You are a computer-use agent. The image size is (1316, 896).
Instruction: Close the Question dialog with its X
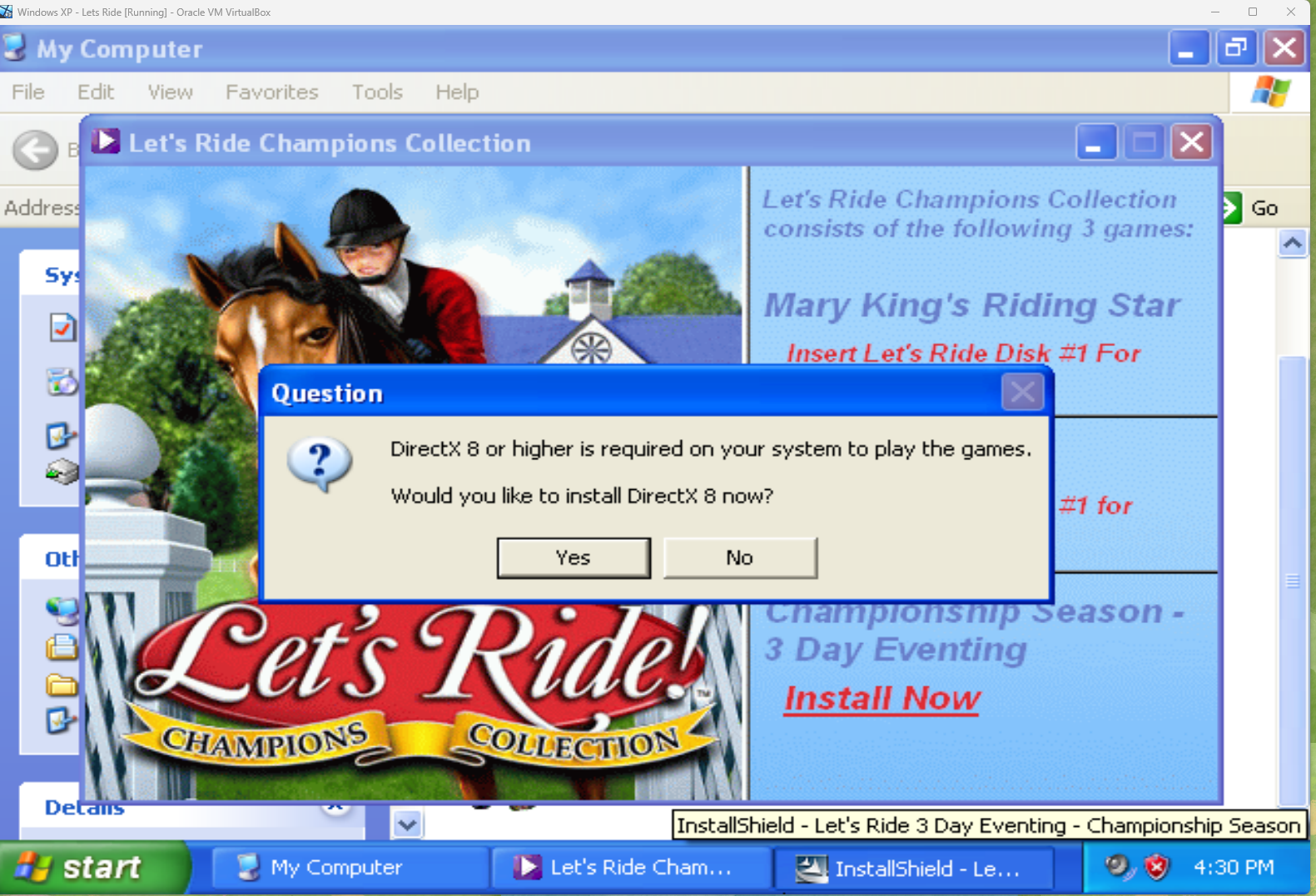(1022, 392)
